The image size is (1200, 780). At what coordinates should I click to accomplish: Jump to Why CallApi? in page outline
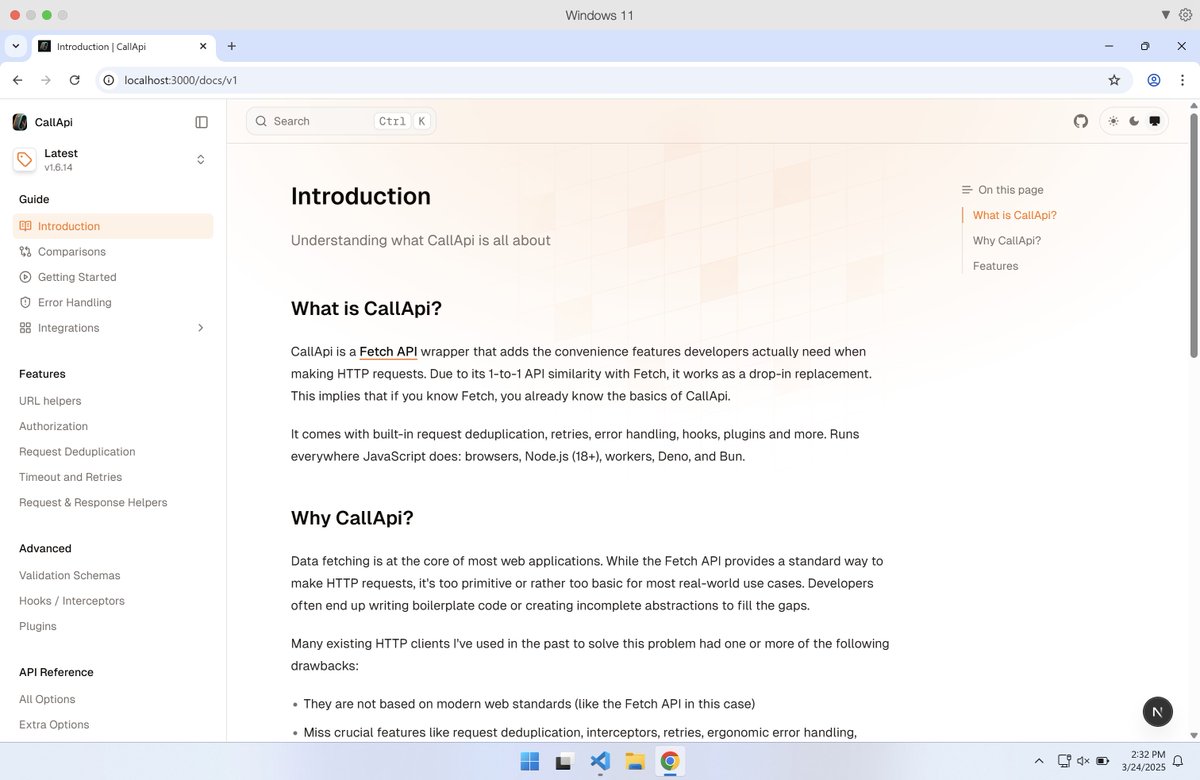(x=1007, y=241)
